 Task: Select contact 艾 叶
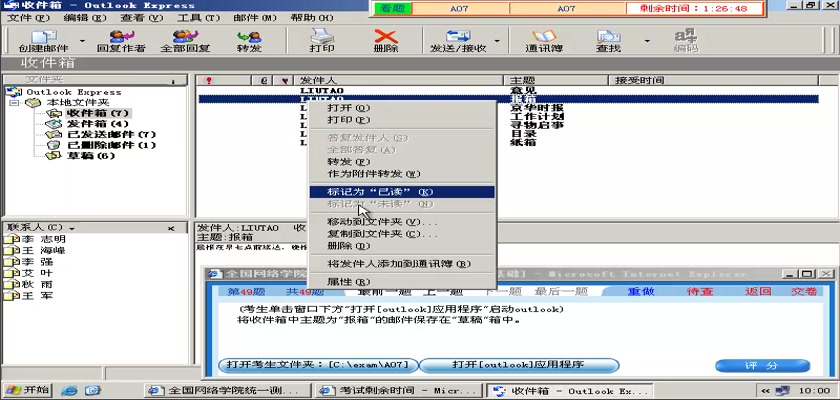36,273
